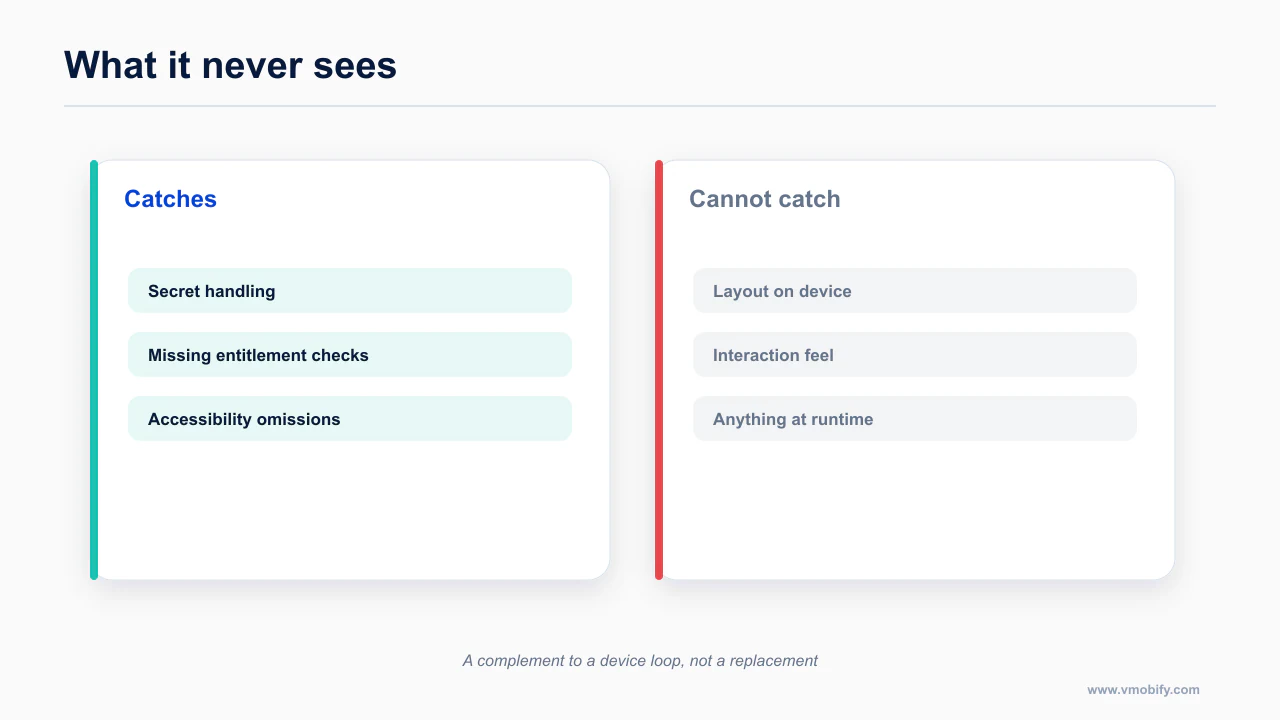
Task: Click the divider line under the title
Action: pos(640,105)
